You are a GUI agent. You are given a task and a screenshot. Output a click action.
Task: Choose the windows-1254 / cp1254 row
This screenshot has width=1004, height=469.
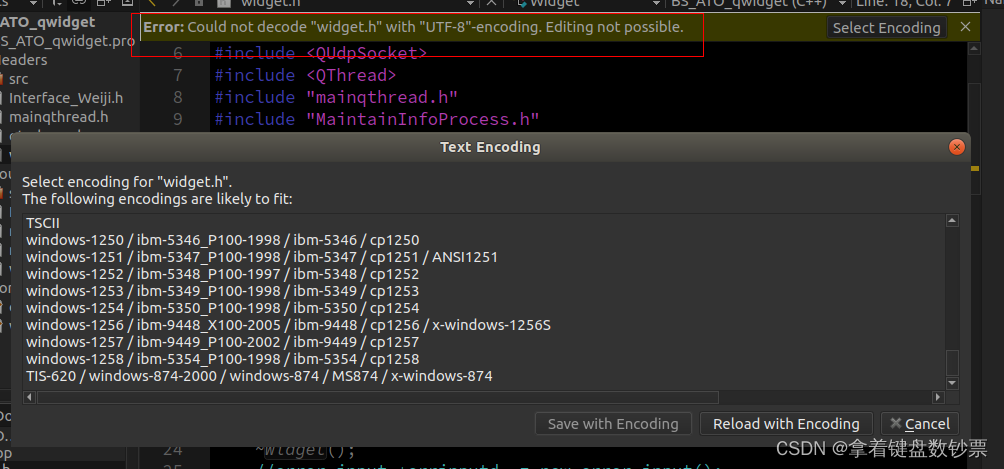[484, 308]
